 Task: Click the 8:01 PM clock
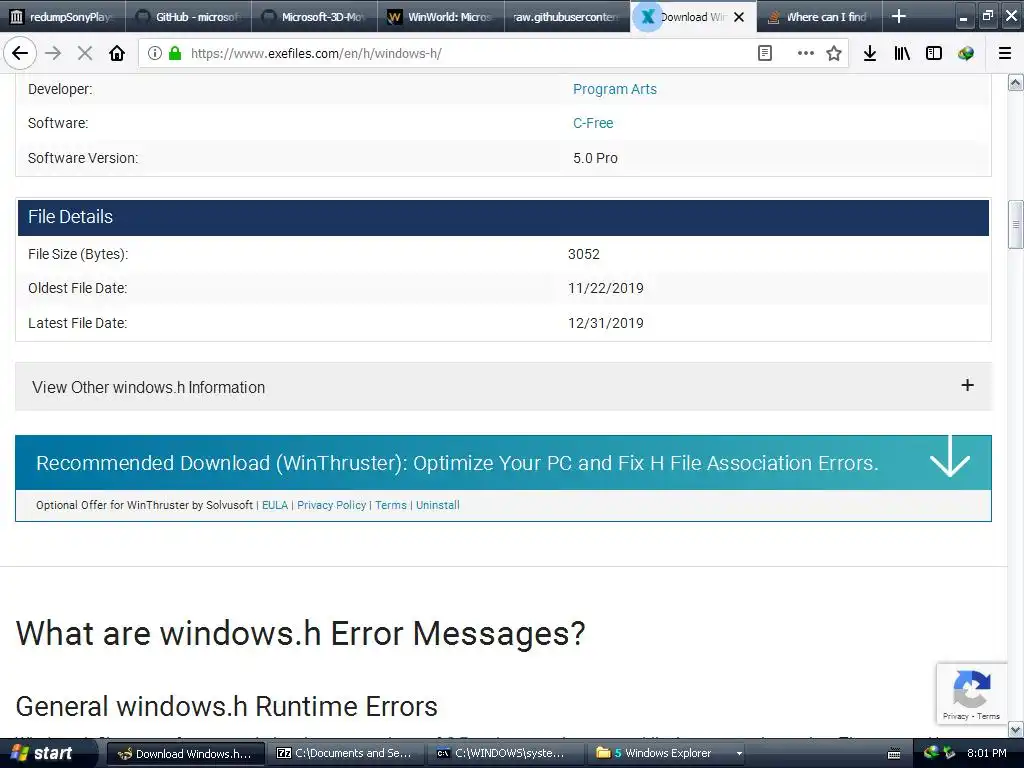[x=986, y=753]
